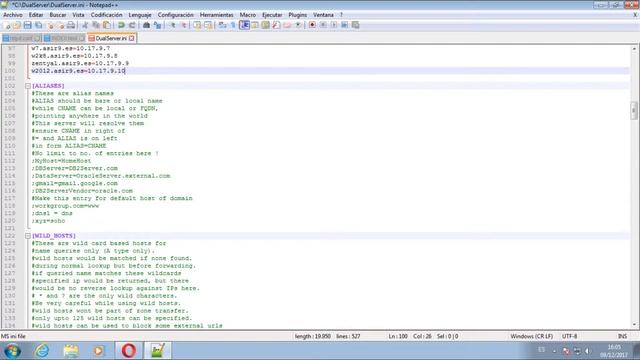Click the Stop Recording macro icon
This screenshot has height=360, width=640.
323,25
